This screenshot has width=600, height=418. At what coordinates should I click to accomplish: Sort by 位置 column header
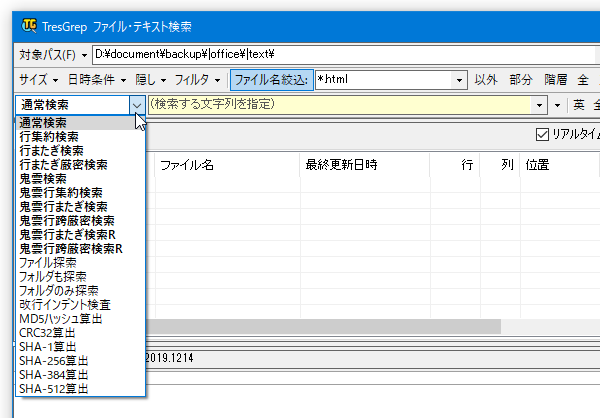point(559,165)
